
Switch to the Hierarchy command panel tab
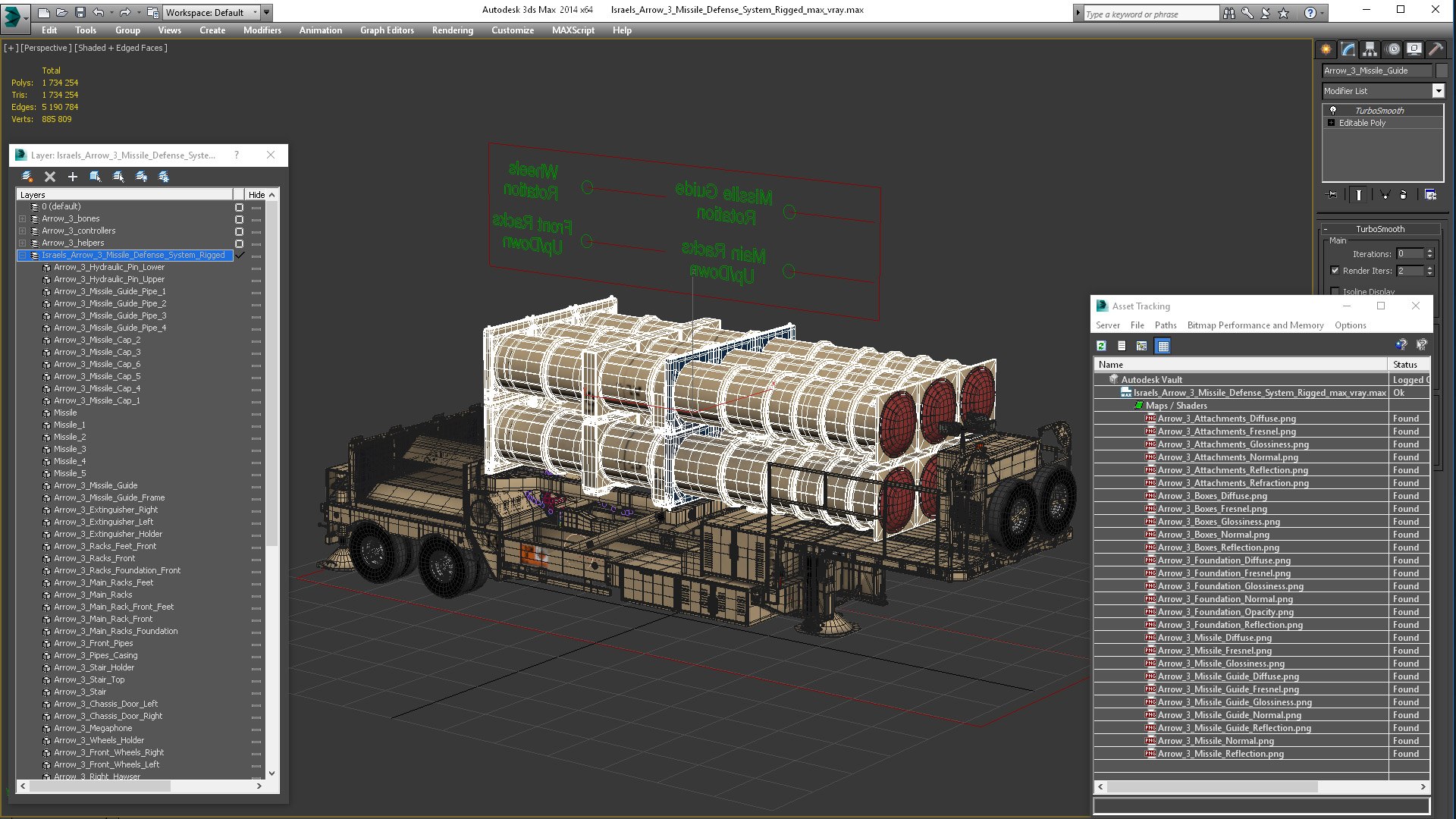click(x=1370, y=49)
